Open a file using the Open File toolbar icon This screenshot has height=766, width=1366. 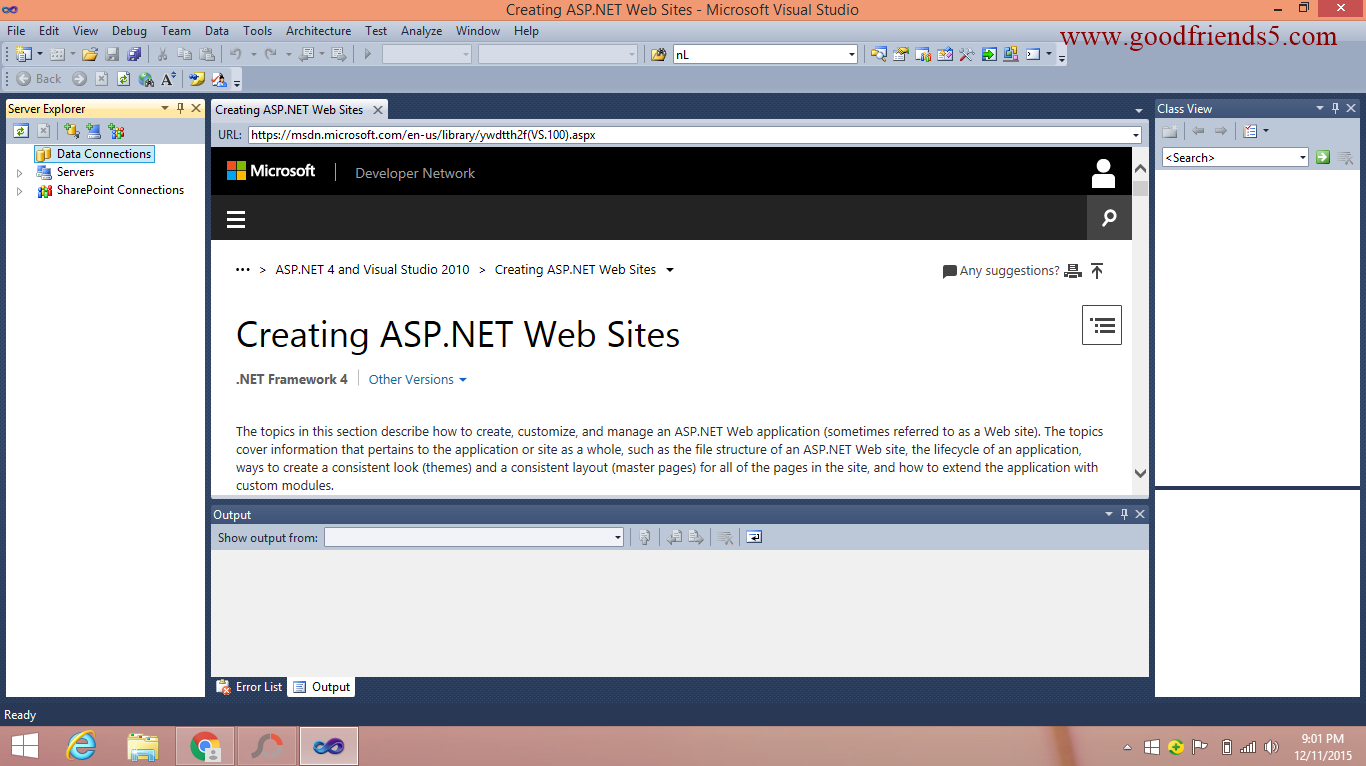coord(88,53)
